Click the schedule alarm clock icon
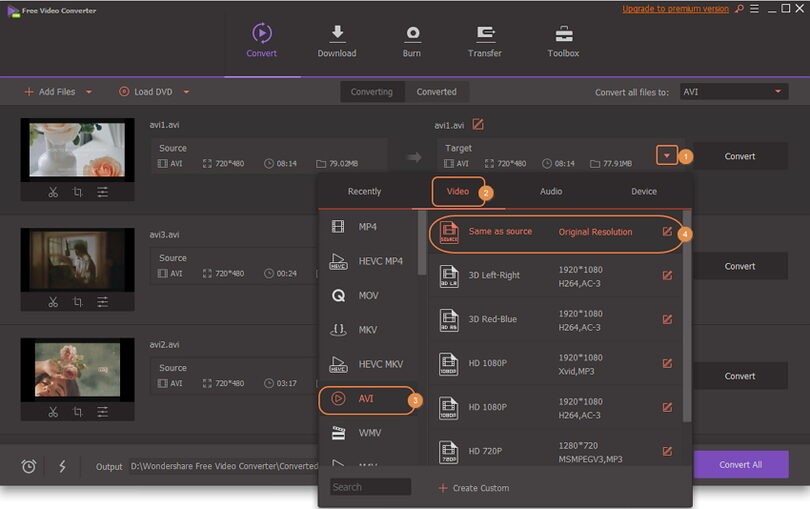This screenshot has width=810, height=509. [29, 466]
